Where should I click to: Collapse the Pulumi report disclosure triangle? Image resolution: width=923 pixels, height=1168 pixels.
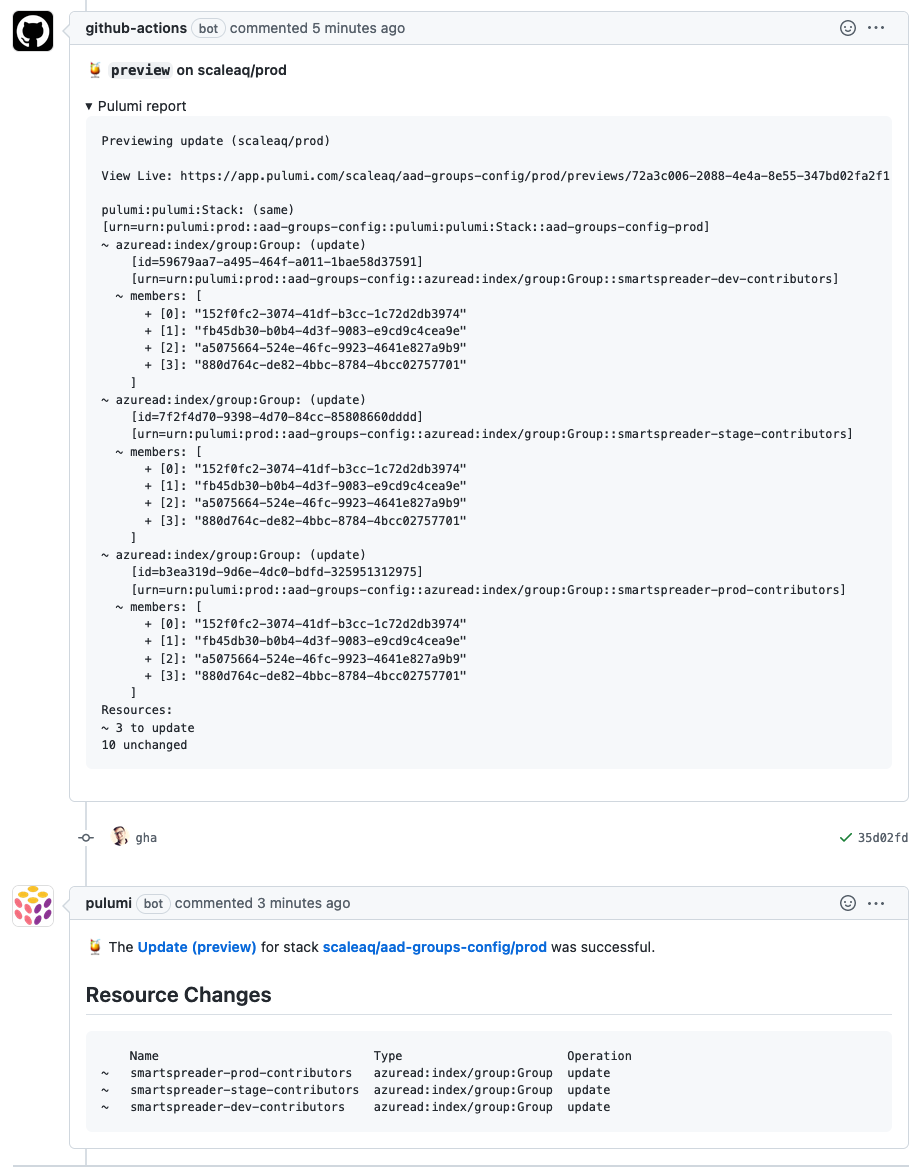coord(89,105)
